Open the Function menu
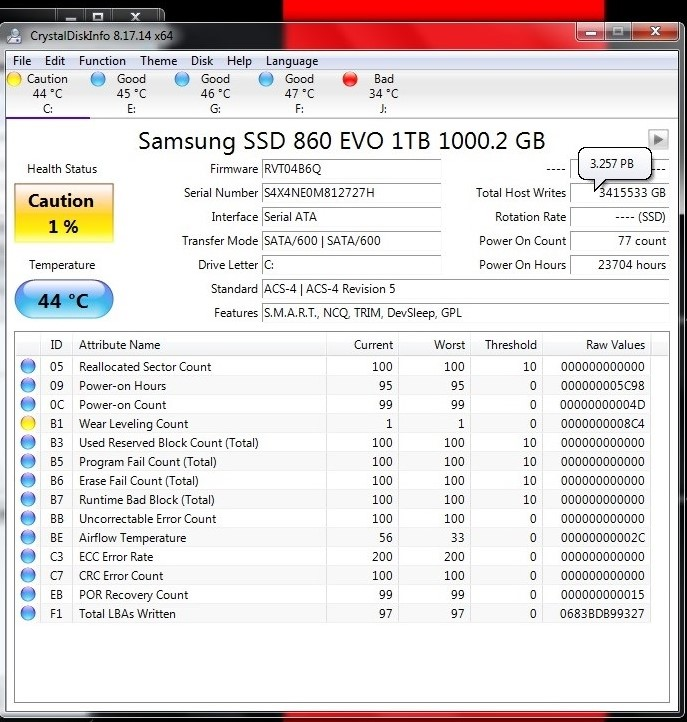 102,61
